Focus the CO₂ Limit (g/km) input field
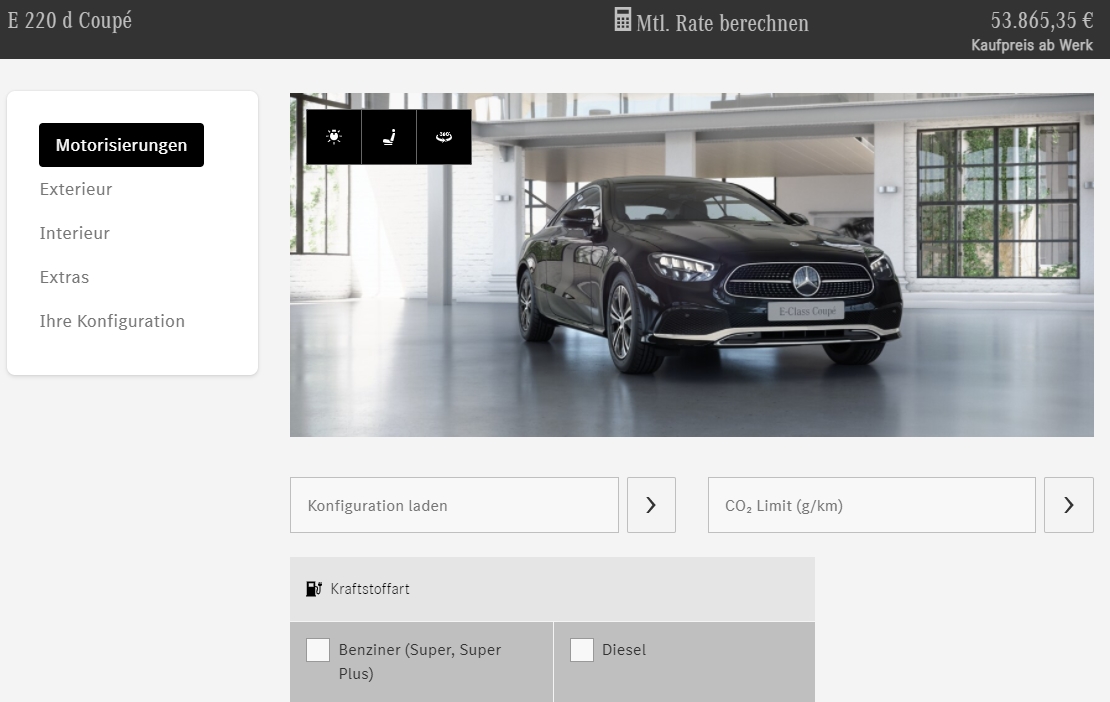The width and height of the screenshot is (1110, 702). pyautogui.click(x=871, y=505)
